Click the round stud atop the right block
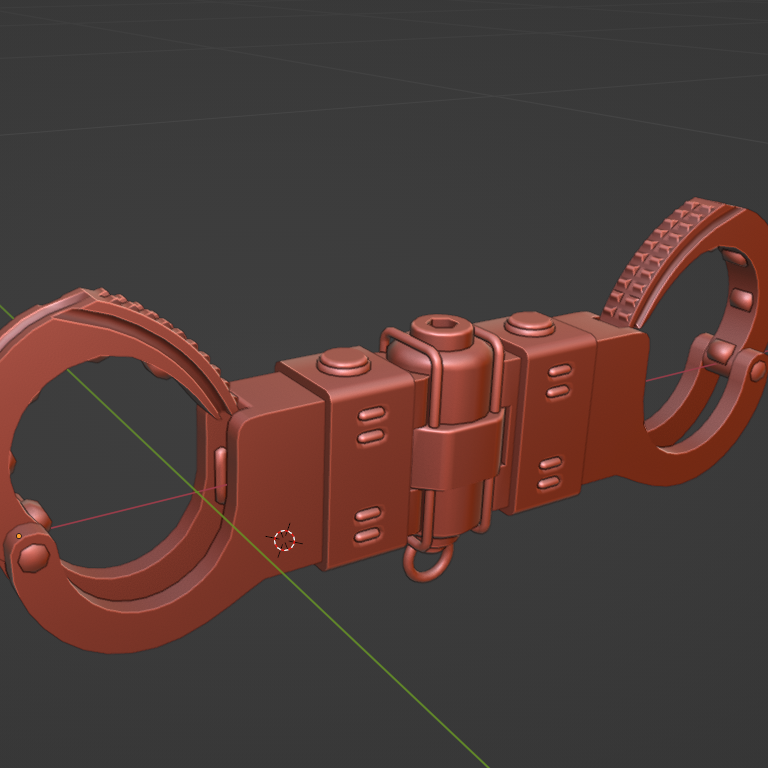This screenshot has width=768, height=768. coord(526,325)
